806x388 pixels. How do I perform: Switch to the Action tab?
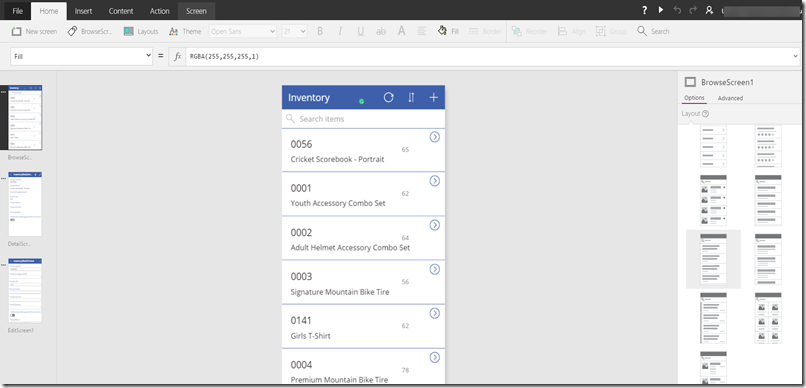[x=159, y=11]
